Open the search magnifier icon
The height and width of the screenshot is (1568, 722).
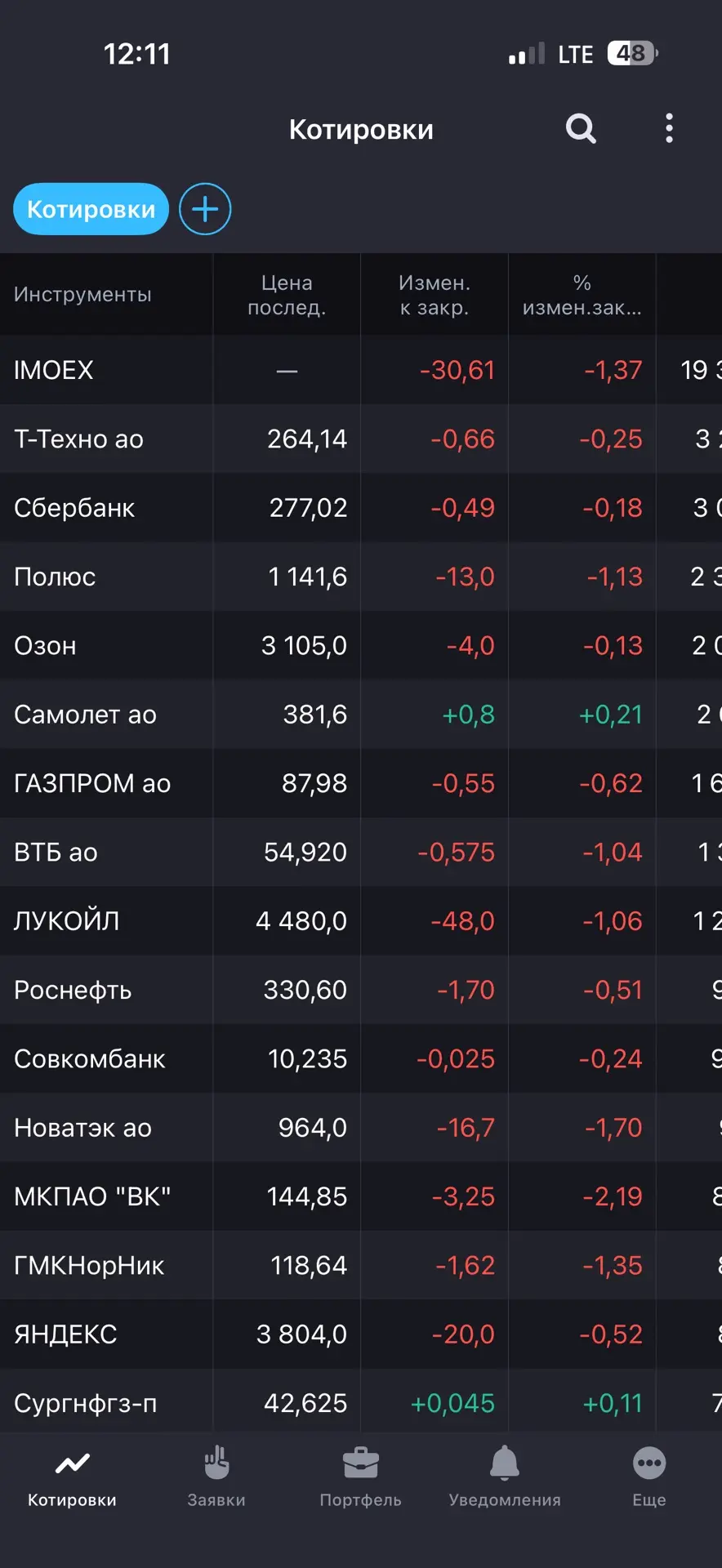(581, 128)
